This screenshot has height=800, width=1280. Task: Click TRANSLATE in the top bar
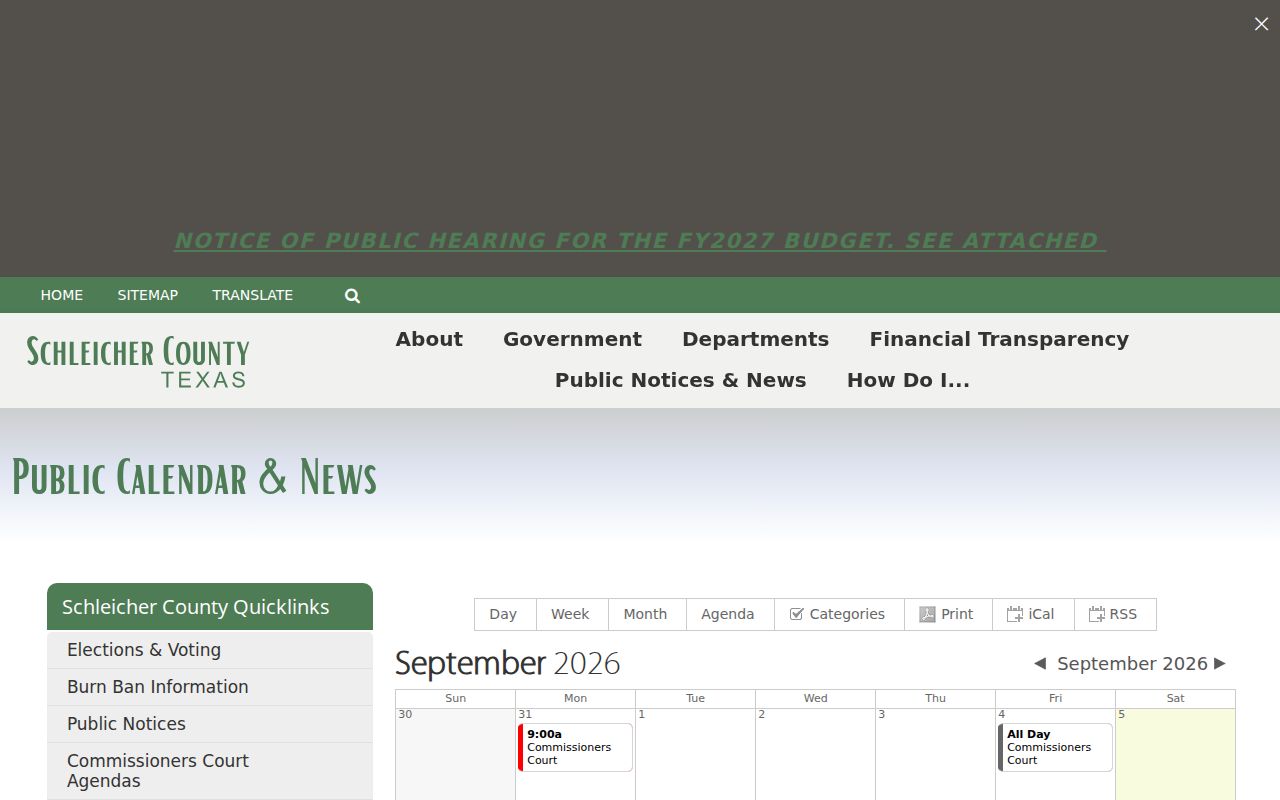point(253,295)
